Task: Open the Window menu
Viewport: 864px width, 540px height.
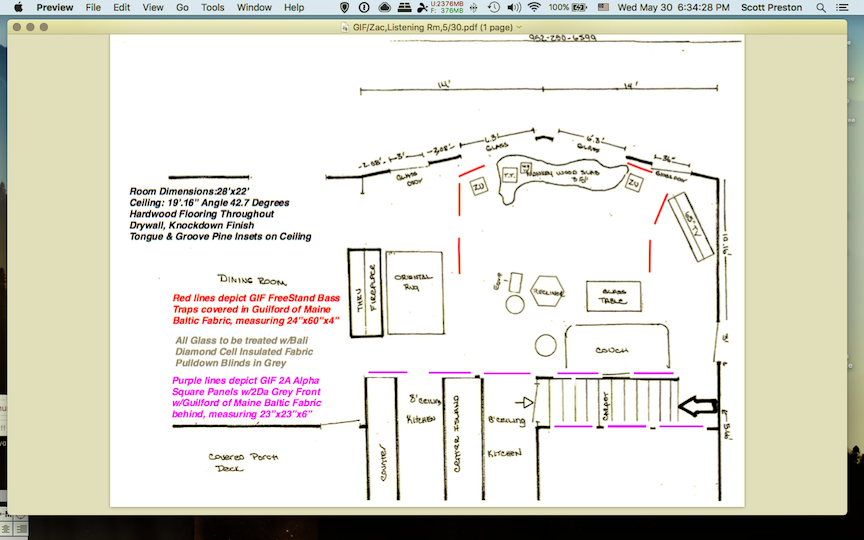Action: (x=254, y=7)
